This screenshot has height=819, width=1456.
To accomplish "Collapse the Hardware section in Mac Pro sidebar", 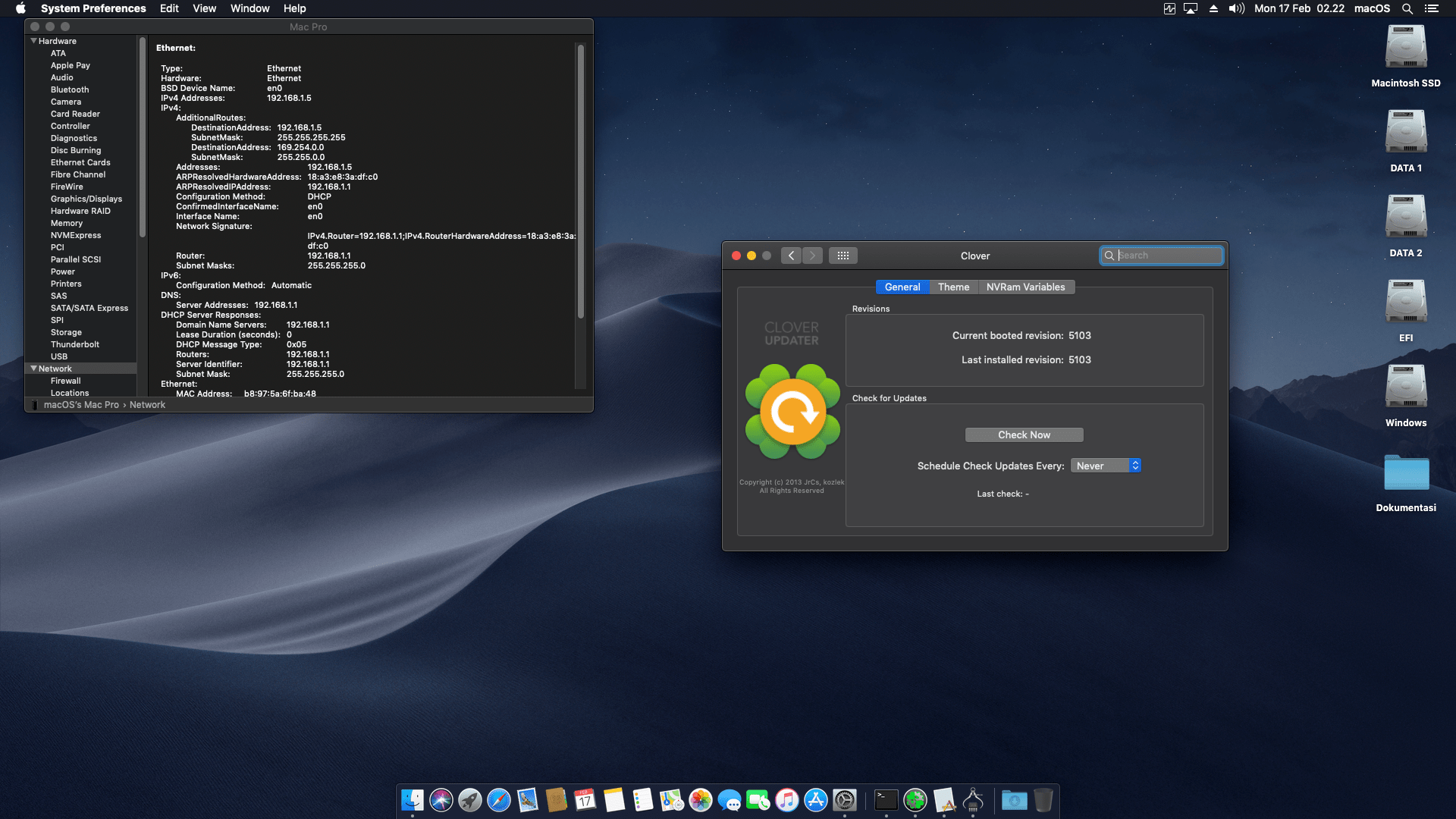I will (33, 41).
